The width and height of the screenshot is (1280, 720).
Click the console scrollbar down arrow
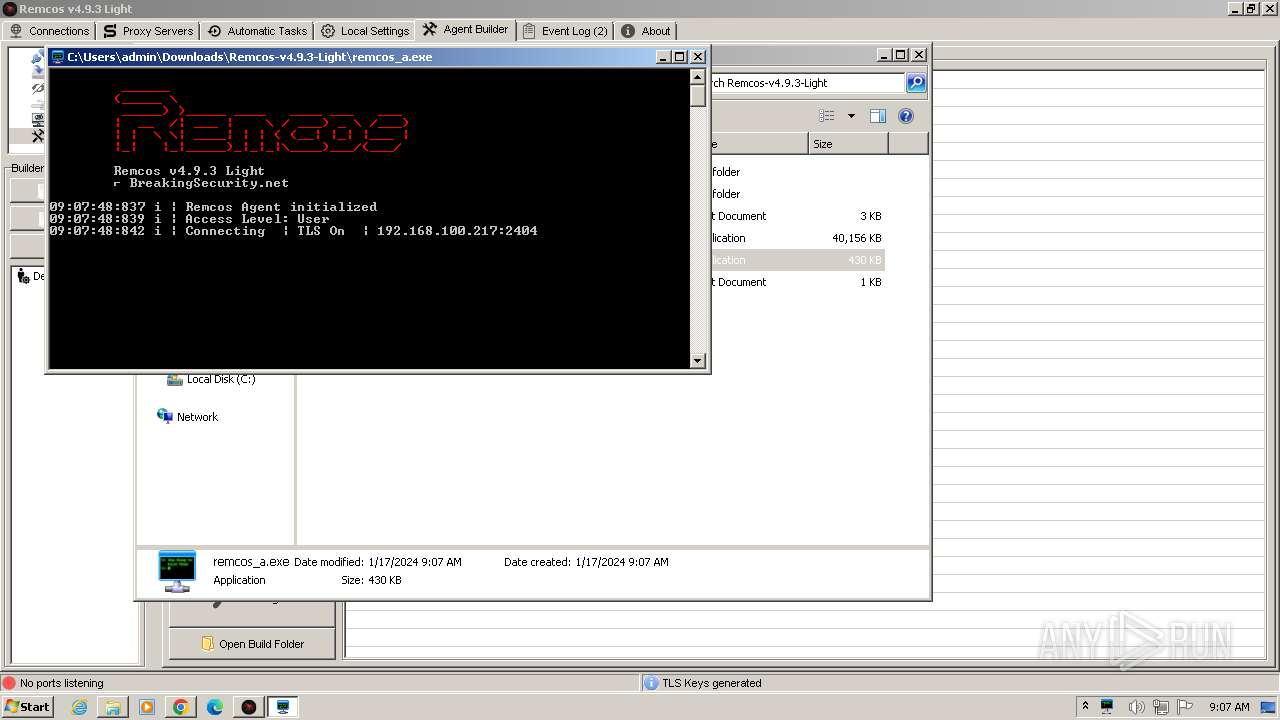(698, 361)
